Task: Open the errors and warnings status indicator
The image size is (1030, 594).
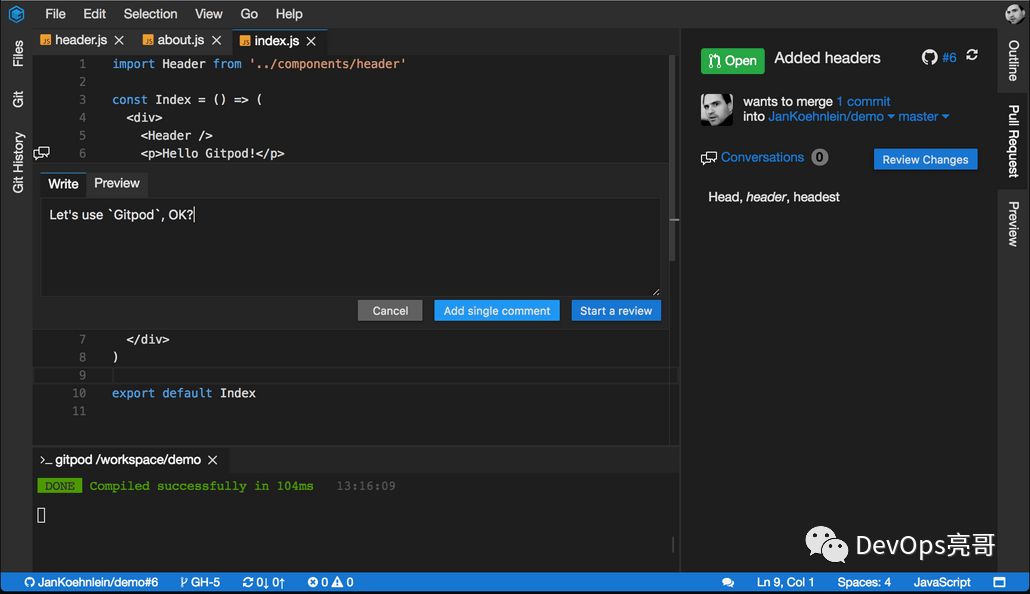Action: [330, 582]
